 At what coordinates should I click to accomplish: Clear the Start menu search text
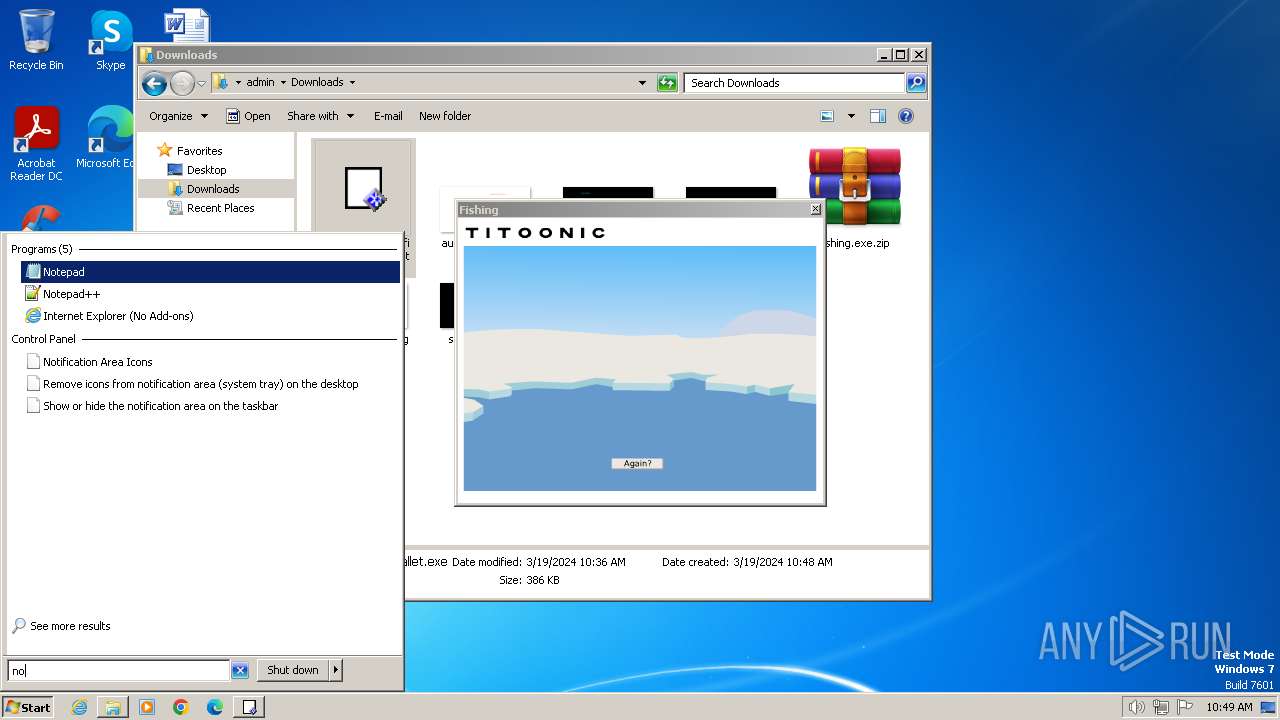(240, 671)
